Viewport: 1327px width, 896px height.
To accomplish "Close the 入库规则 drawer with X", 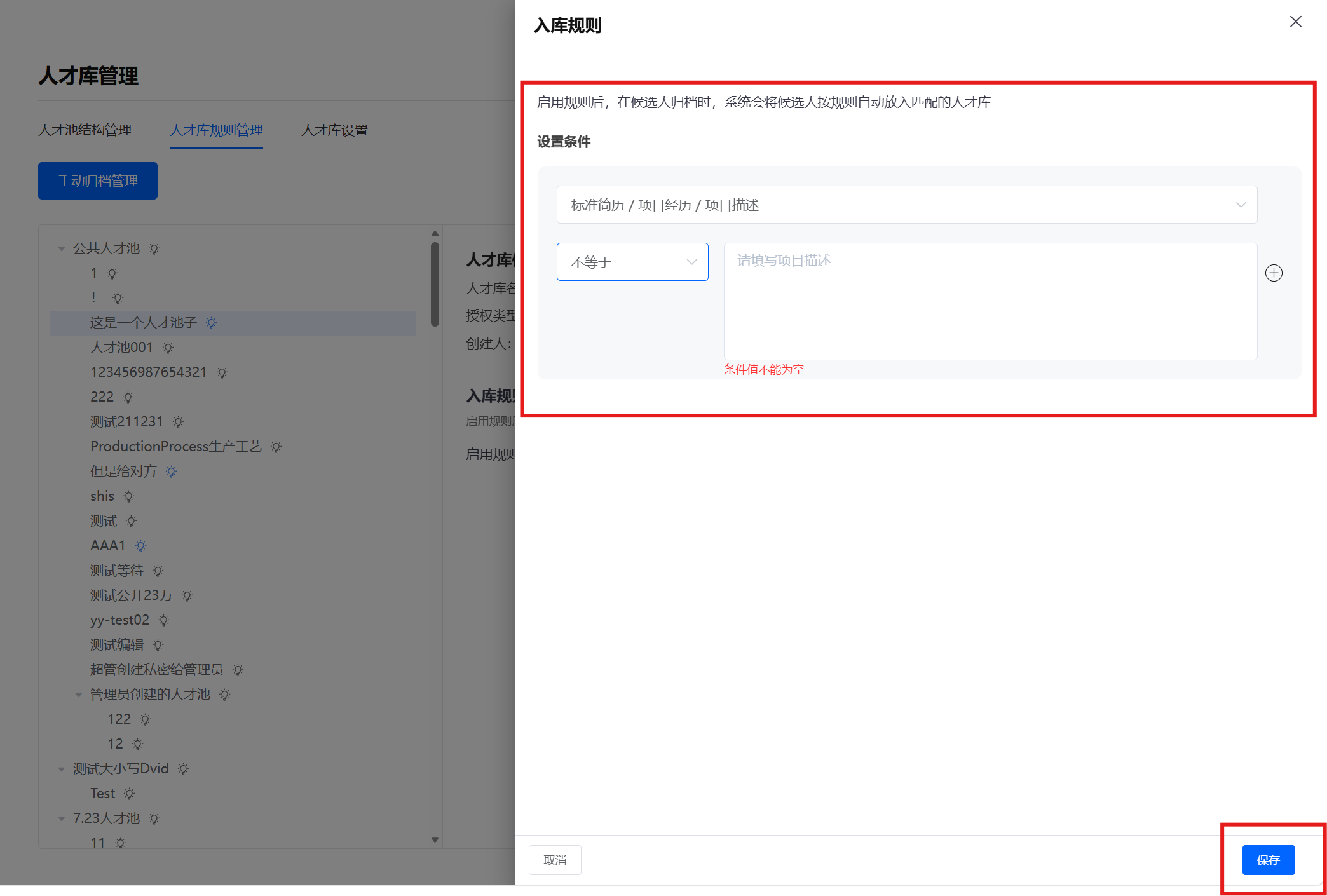I will (1295, 22).
